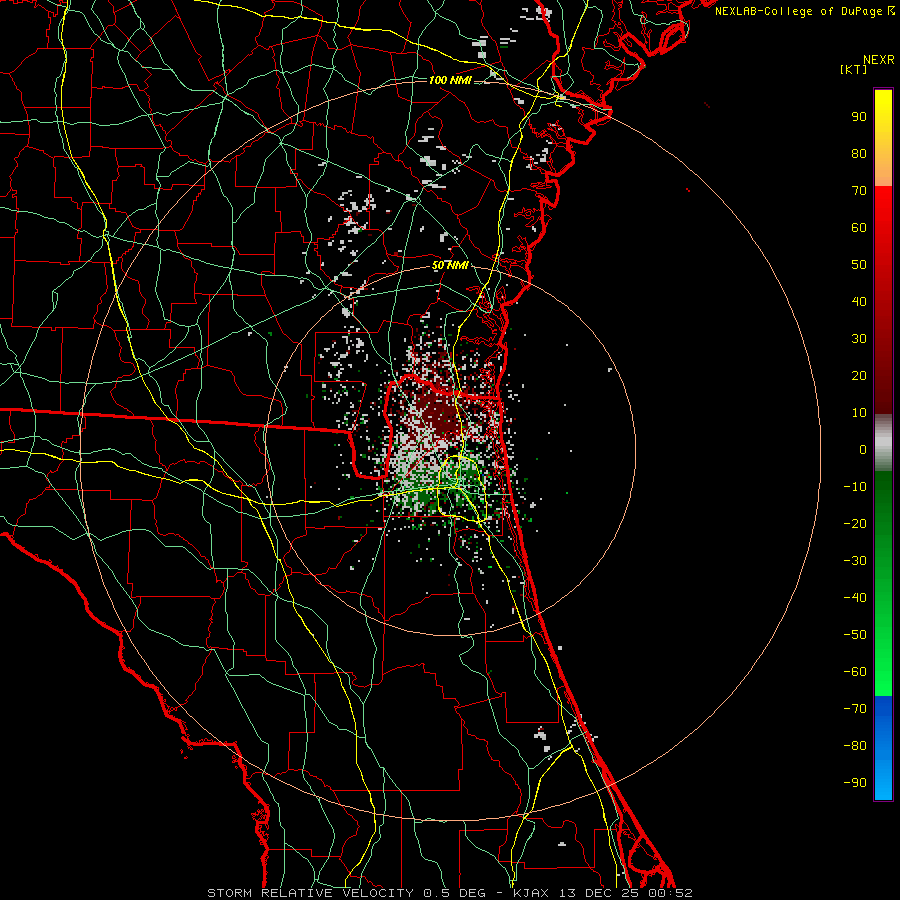
Task: Click the 30 value on velocity scale
Action: coord(859,339)
